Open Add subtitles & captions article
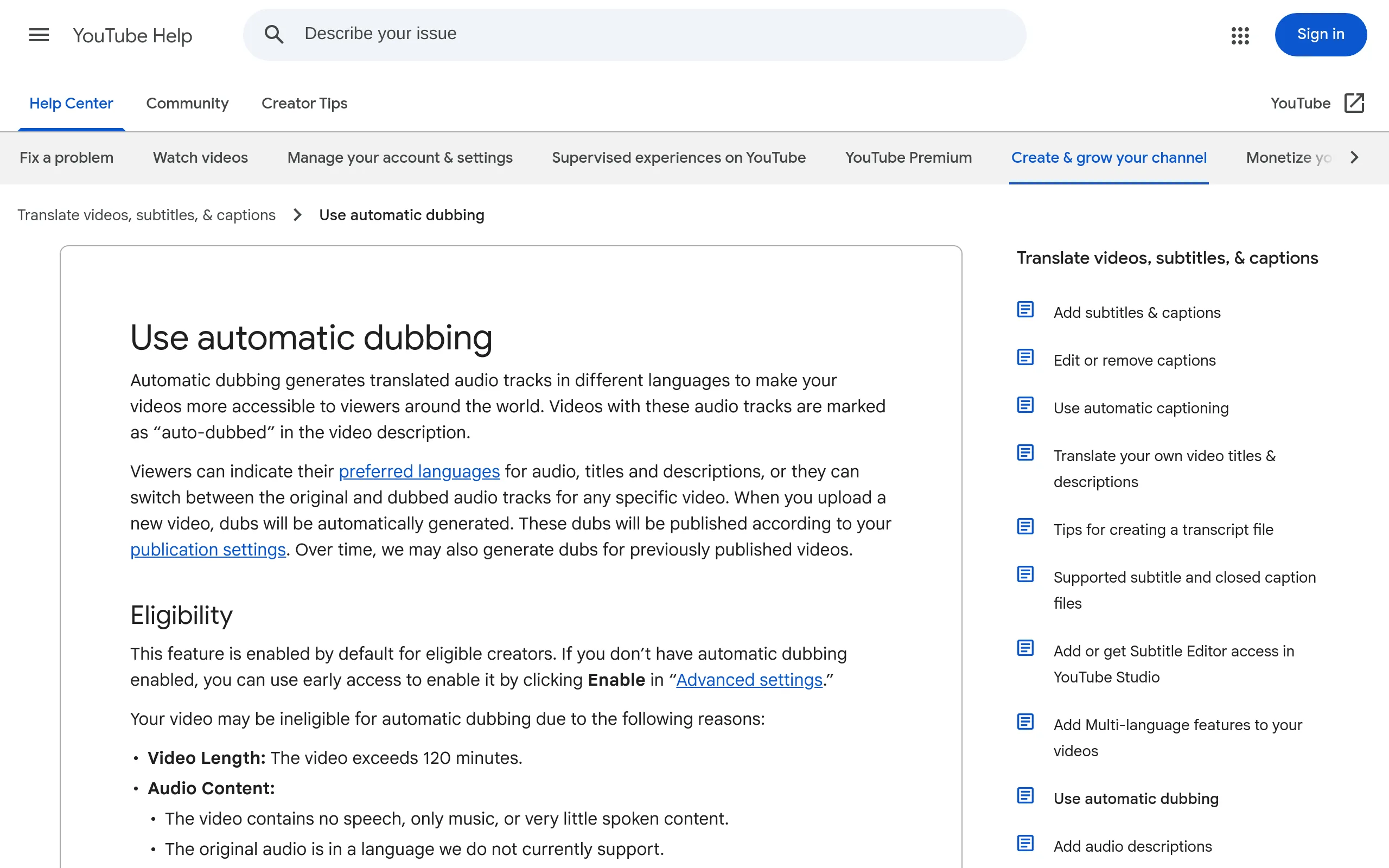The width and height of the screenshot is (1389, 868). coord(1137,312)
